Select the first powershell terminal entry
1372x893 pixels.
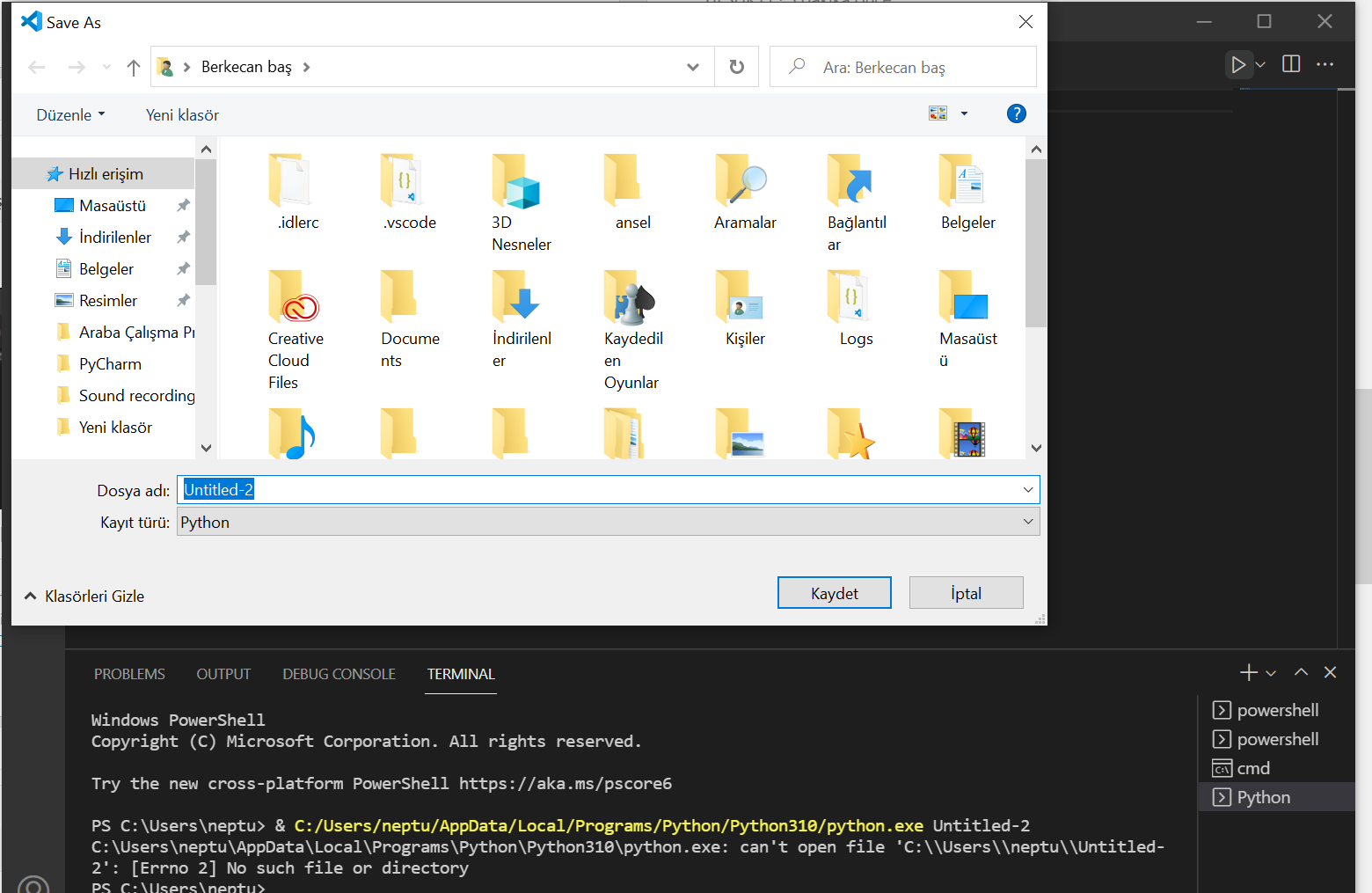[1276, 710]
